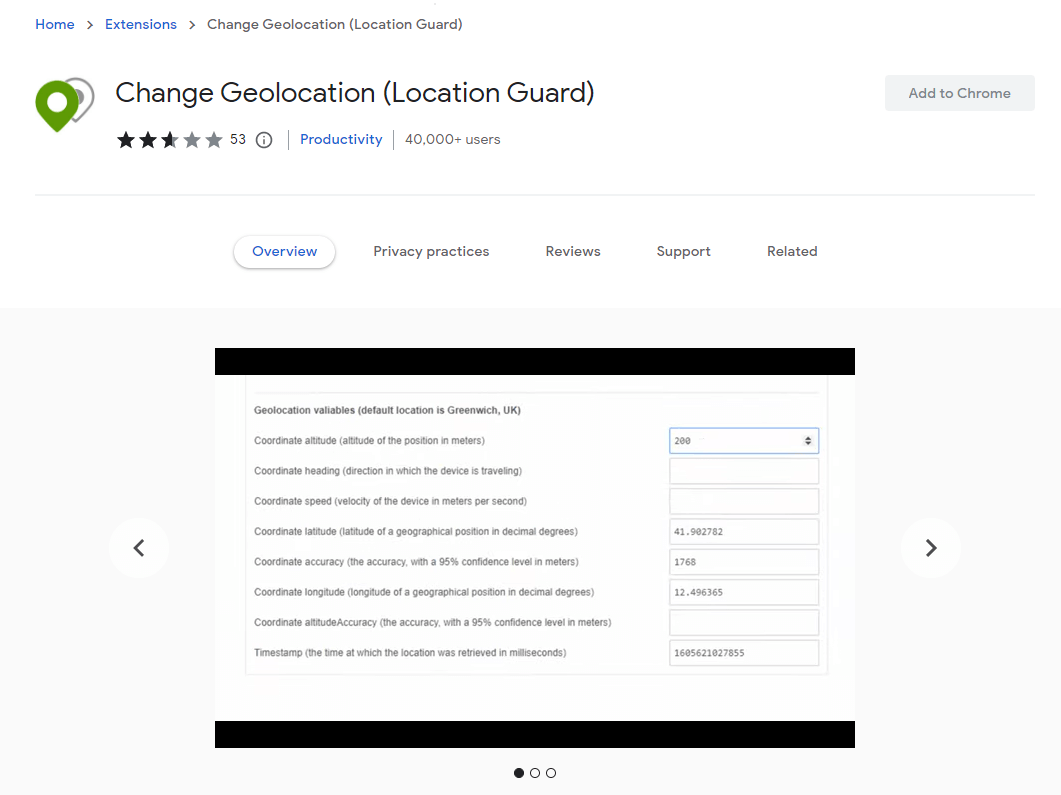
Task: Click the "Coordinate latitude" label text
Action: click(416, 532)
